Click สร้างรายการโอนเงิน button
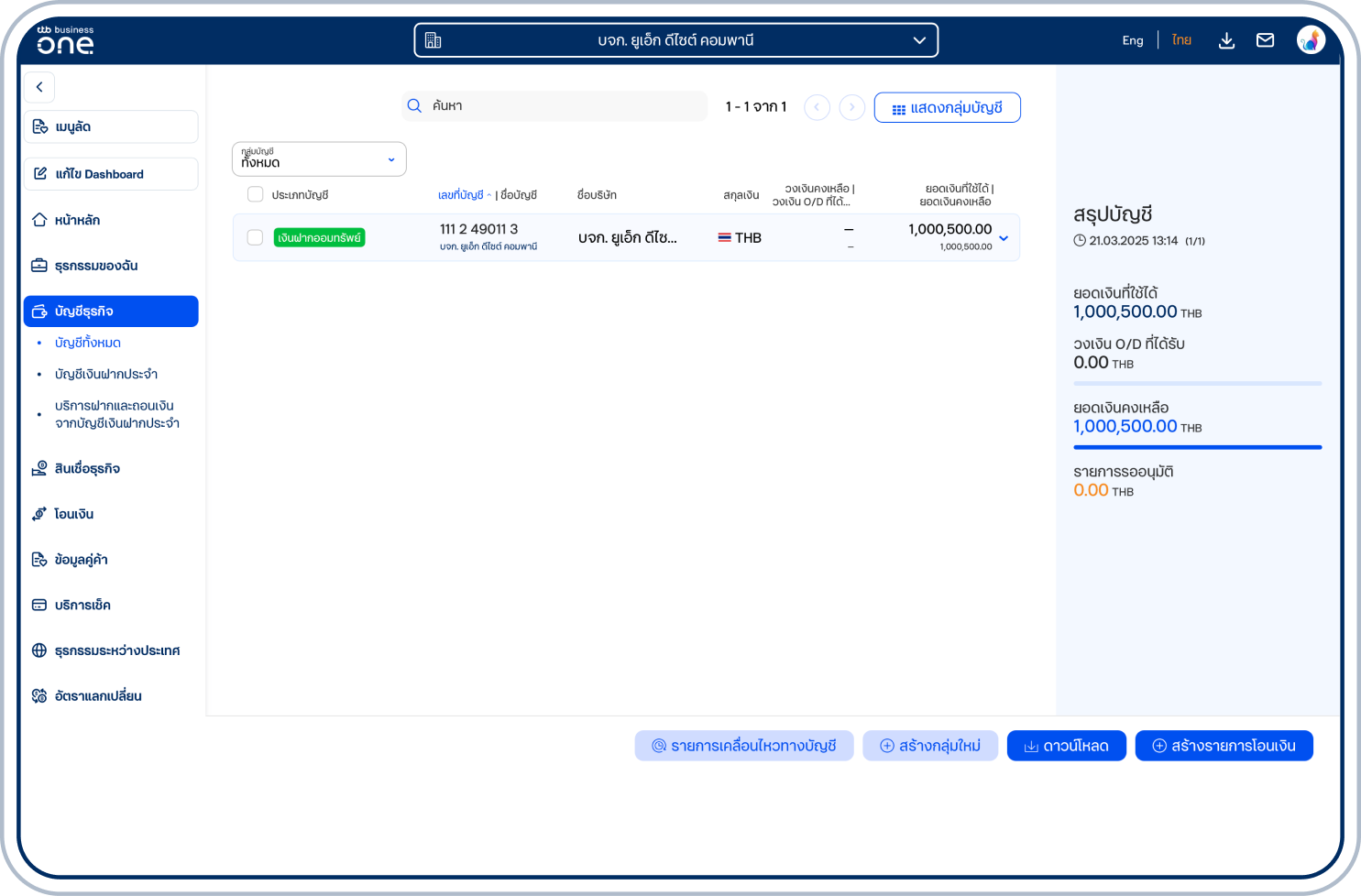The width and height of the screenshot is (1361, 896). point(1224,746)
